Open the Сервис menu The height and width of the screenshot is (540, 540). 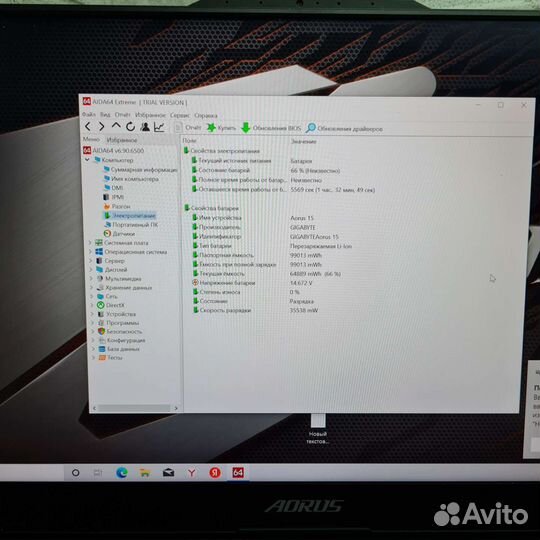[180, 115]
